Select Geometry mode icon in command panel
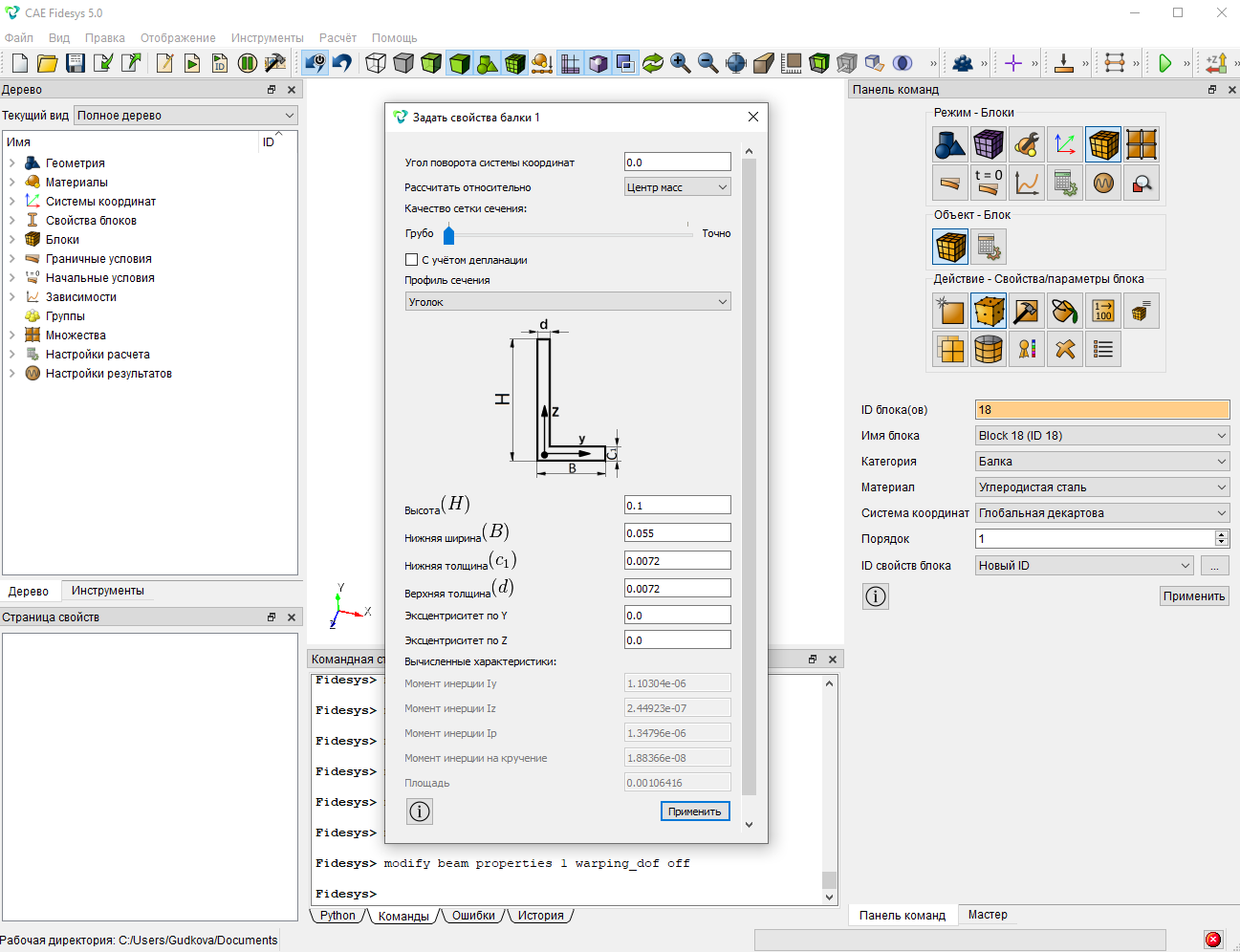The image size is (1240, 952). (x=950, y=144)
